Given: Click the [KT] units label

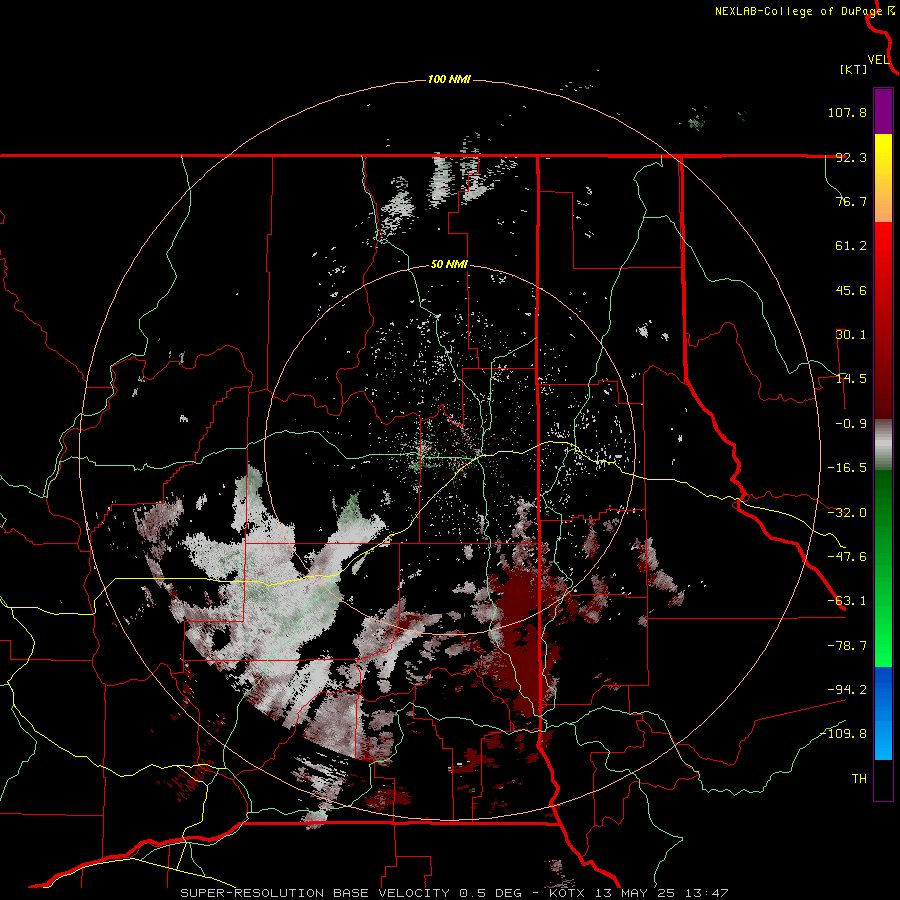Looking at the screenshot, I should (853, 69).
